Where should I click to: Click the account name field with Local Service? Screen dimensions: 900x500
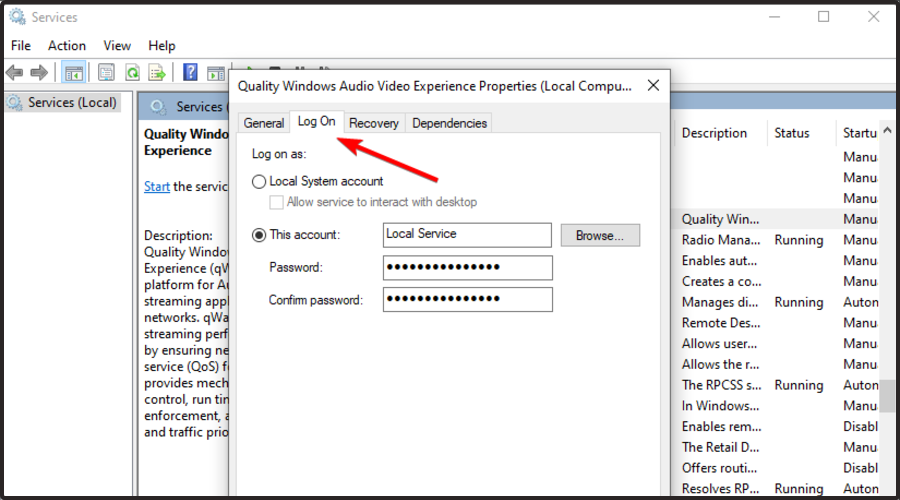(467, 235)
